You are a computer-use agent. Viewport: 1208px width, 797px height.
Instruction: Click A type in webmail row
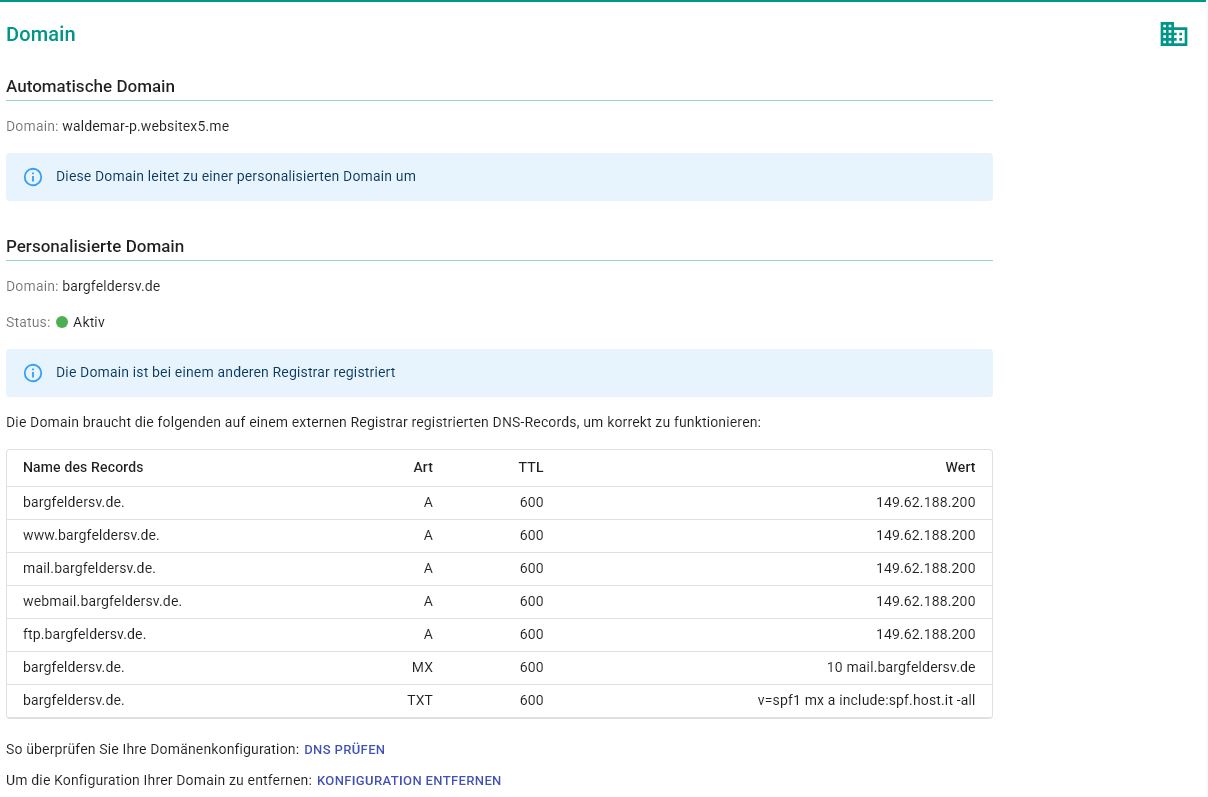pos(428,601)
